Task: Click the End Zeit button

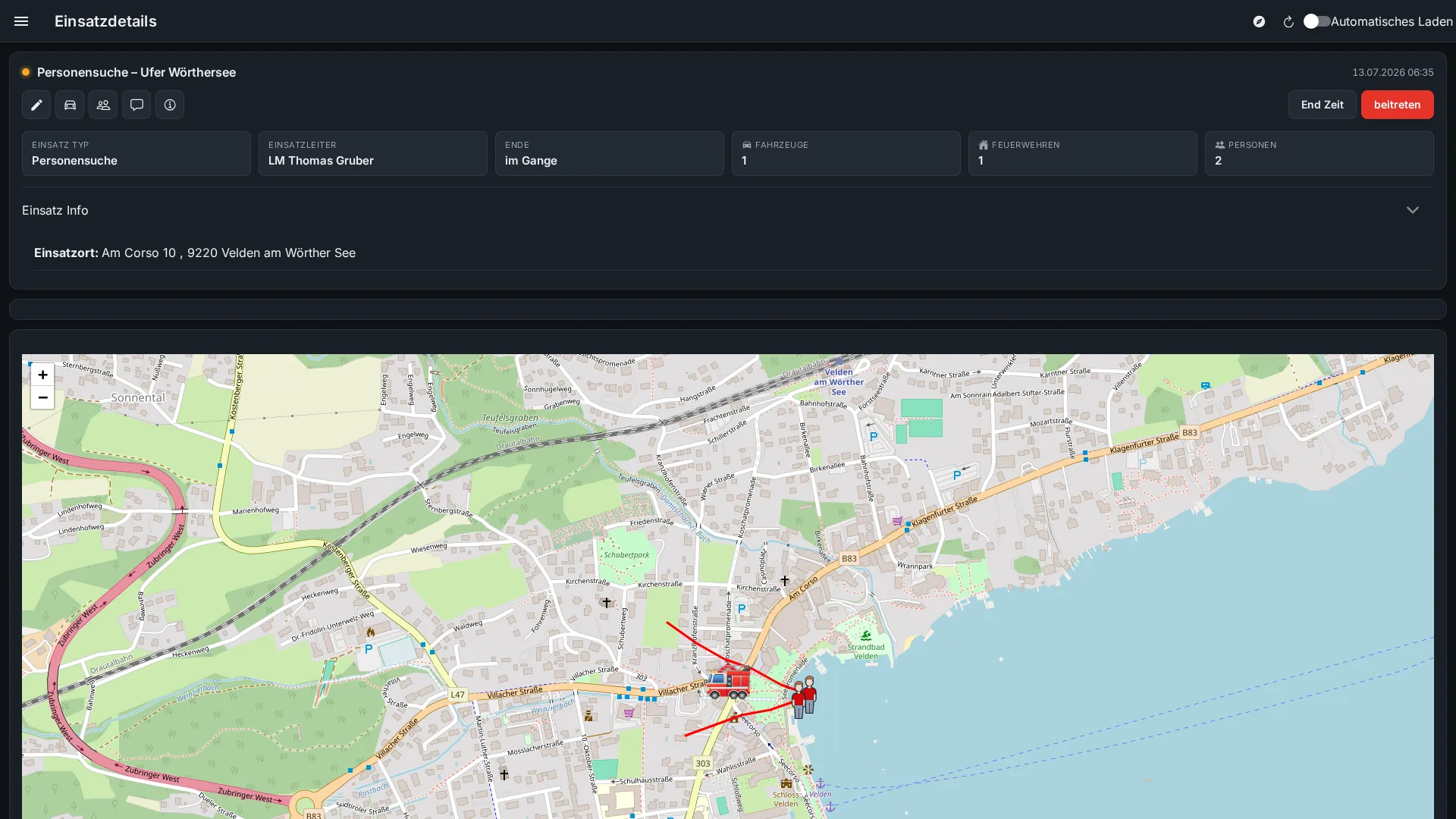Action: (1322, 105)
